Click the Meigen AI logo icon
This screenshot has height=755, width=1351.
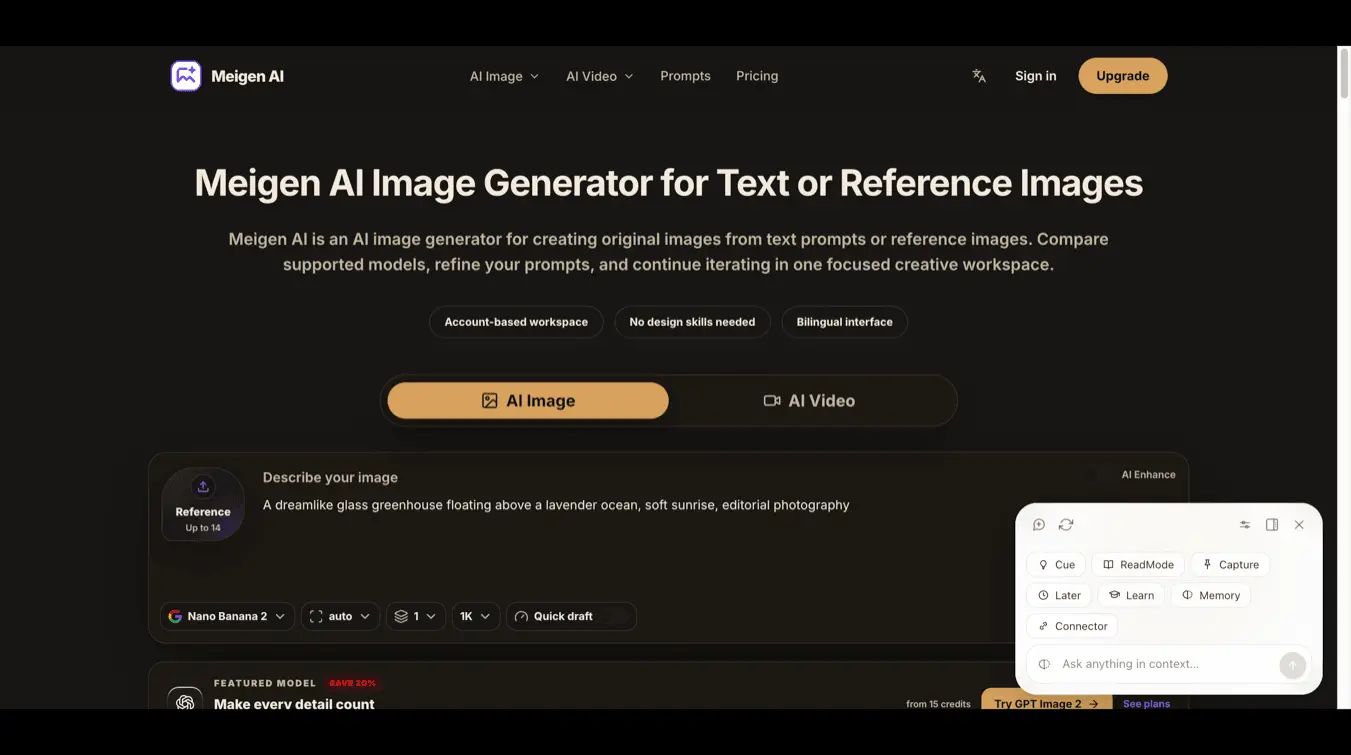tap(186, 76)
